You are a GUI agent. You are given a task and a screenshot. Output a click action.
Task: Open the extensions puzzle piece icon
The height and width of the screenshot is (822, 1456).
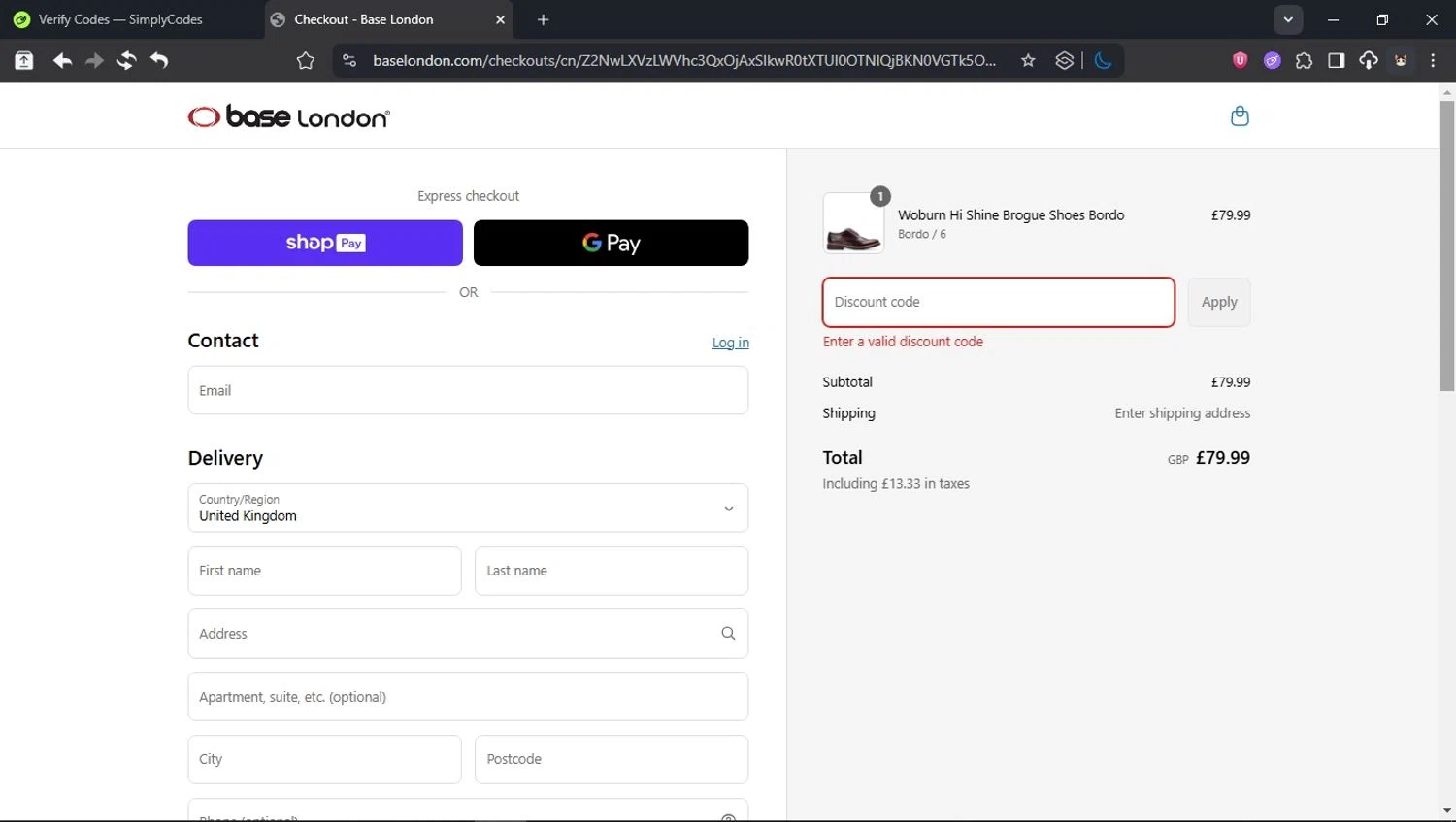[1304, 60]
